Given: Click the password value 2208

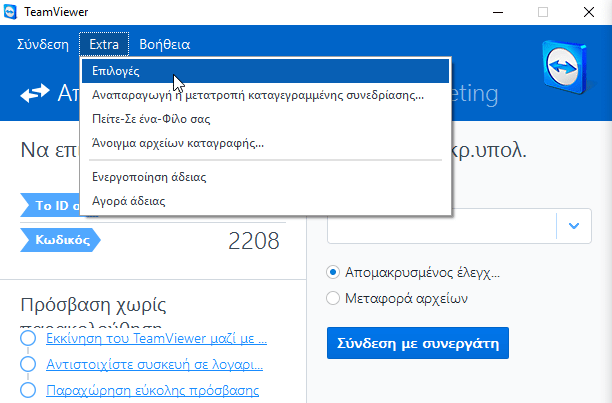Looking at the screenshot, I should coord(254,240).
